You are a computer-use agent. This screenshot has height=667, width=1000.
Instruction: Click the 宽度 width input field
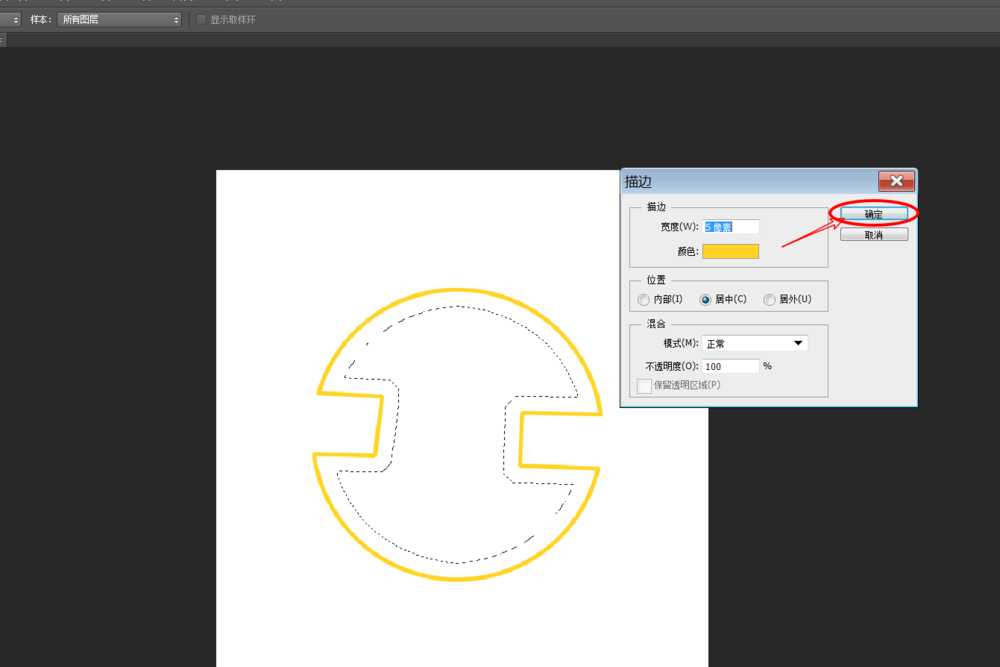(731, 227)
